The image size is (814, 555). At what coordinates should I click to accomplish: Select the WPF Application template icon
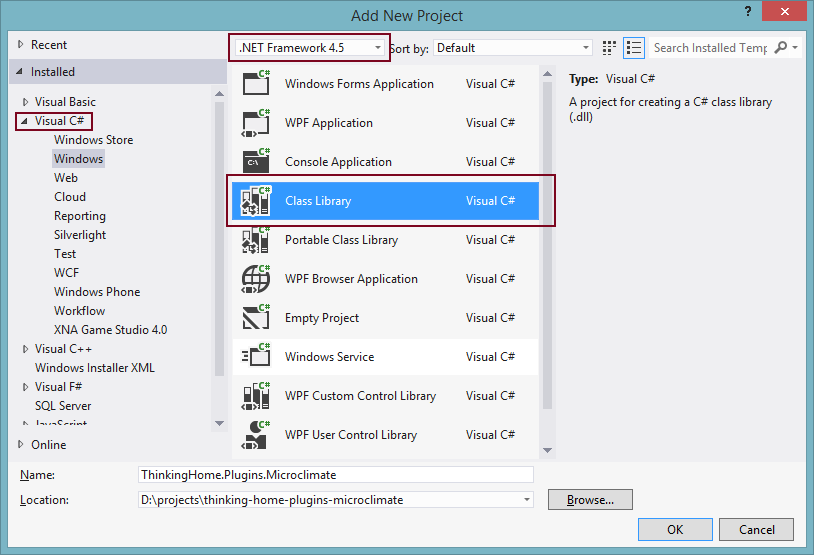pos(256,123)
